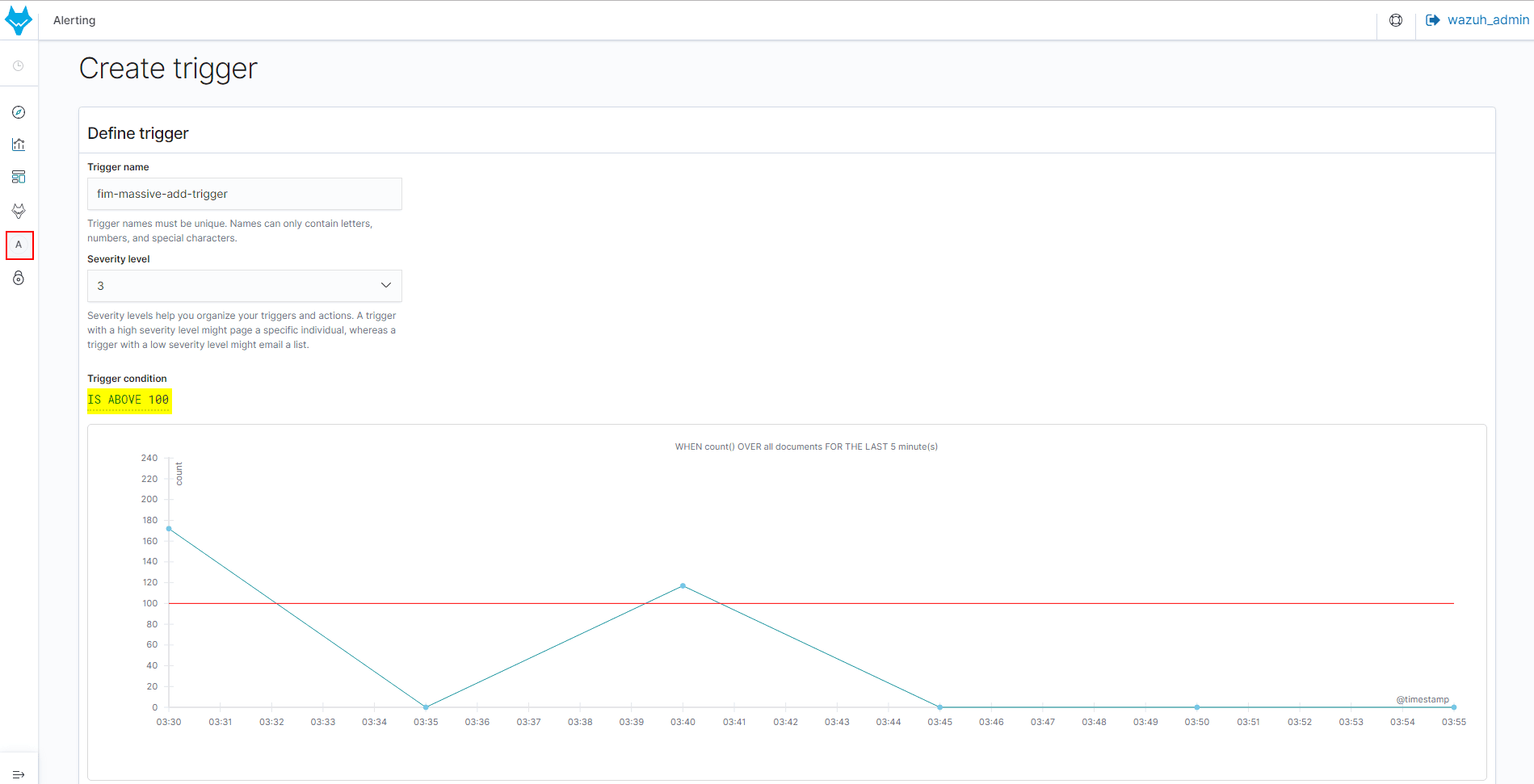Open Dashboard icon in sidebar

click(19, 177)
